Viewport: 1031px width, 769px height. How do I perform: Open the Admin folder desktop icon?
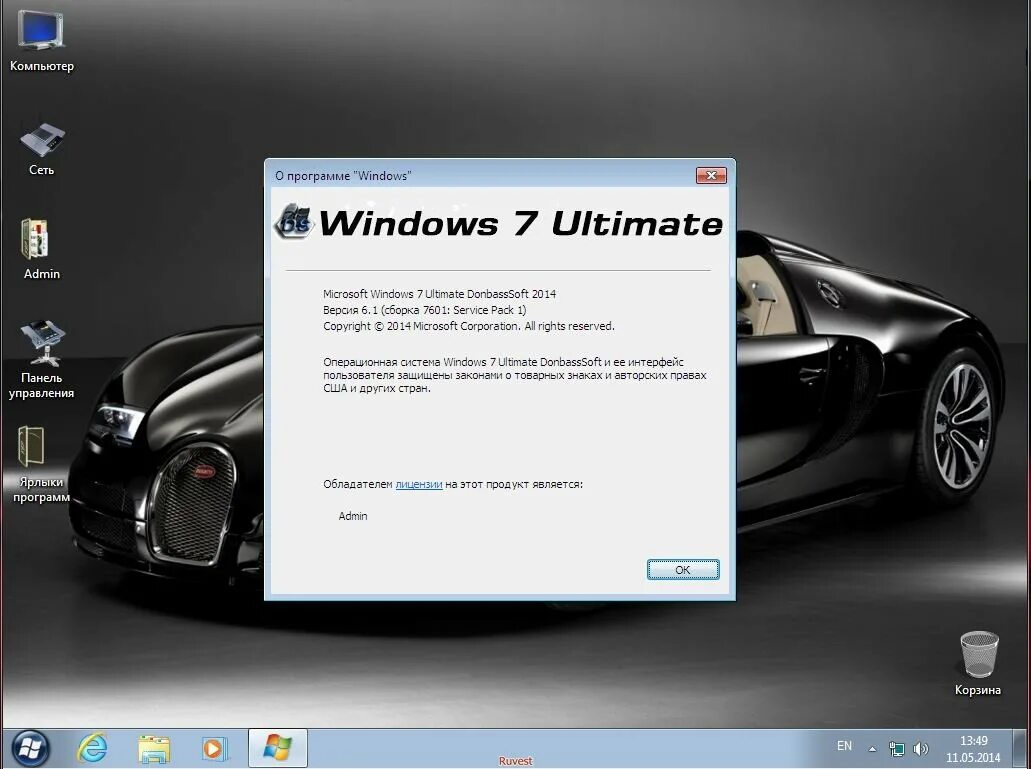[x=41, y=248]
